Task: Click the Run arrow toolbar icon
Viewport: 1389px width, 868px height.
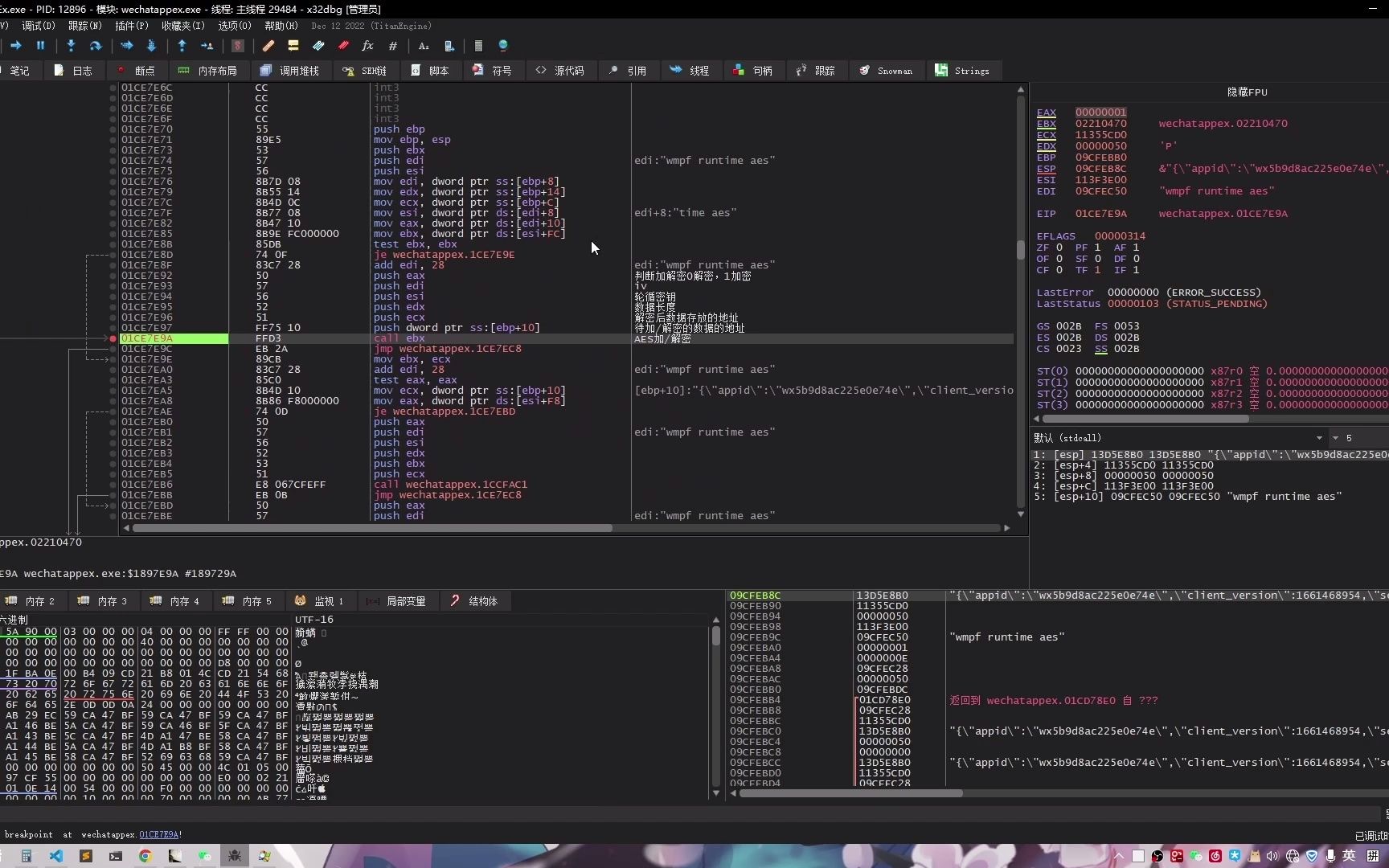Action: click(15, 46)
